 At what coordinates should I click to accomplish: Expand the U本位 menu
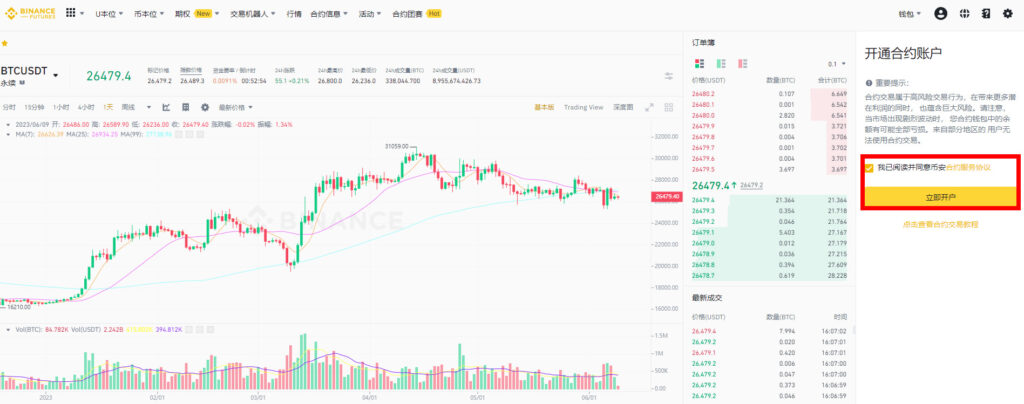pyautogui.click(x=109, y=14)
